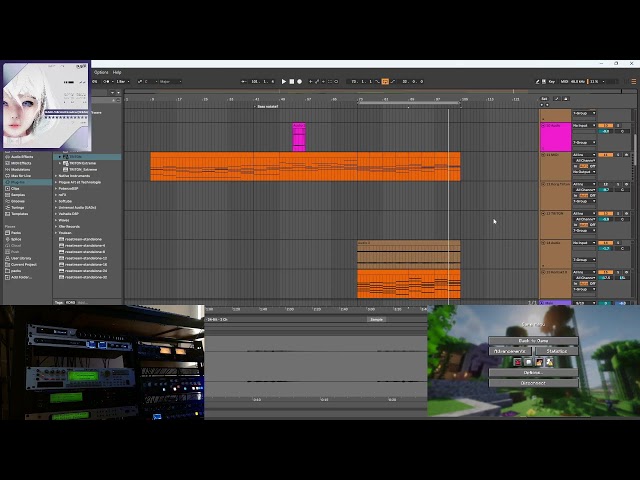640x480 pixels.
Task: Click the Scale Mode icon beside the key chooser
Action: point(140,82)
